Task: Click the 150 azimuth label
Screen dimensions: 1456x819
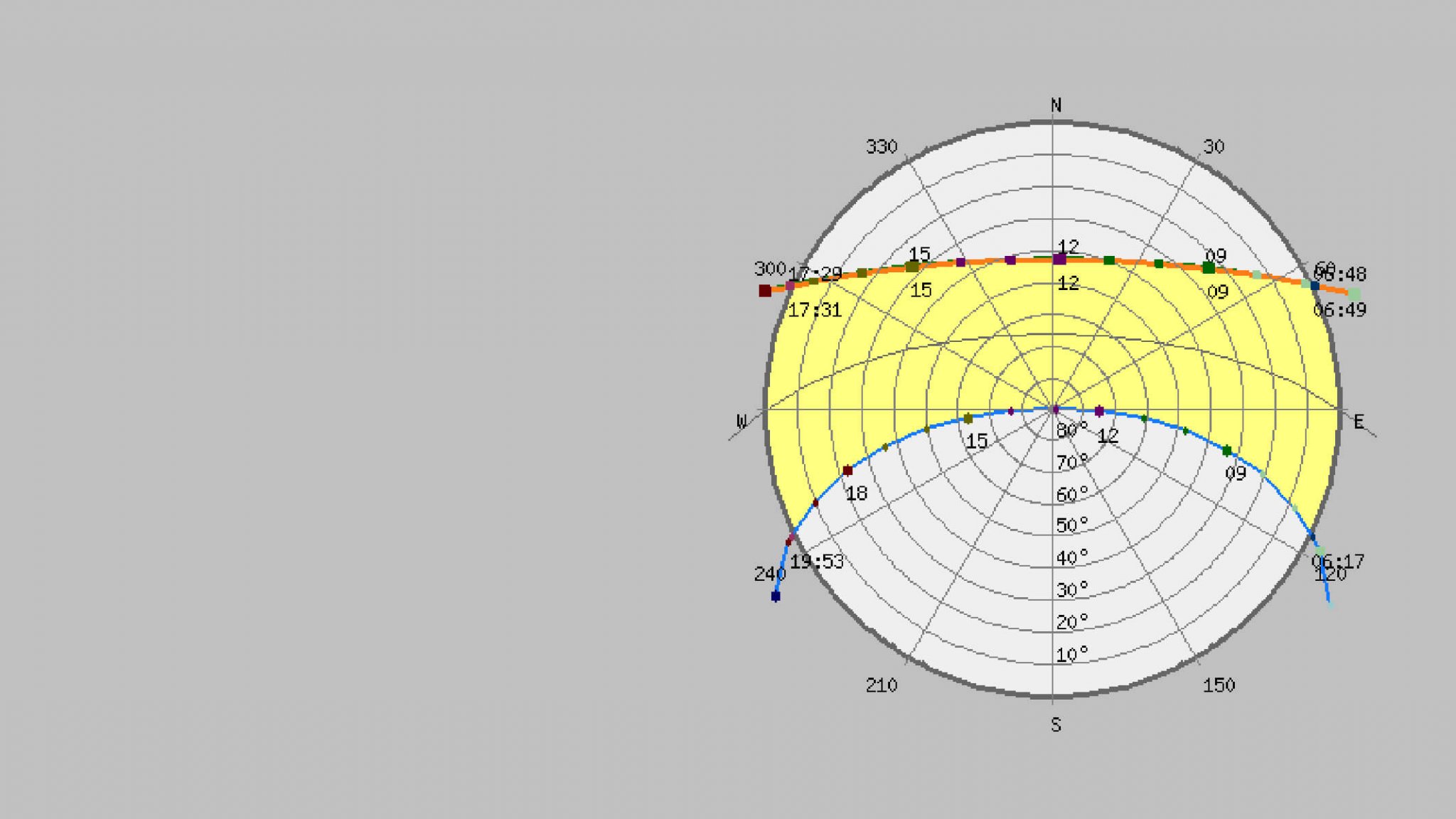Action: (1219, 685)
